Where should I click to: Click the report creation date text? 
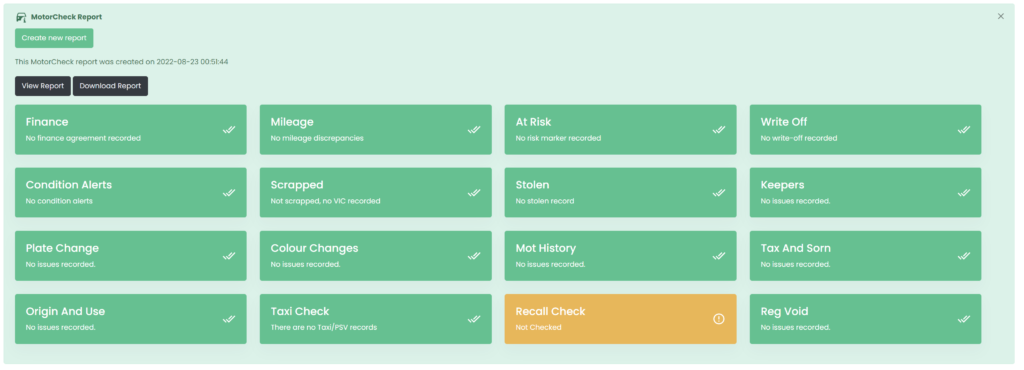point(121,62)
